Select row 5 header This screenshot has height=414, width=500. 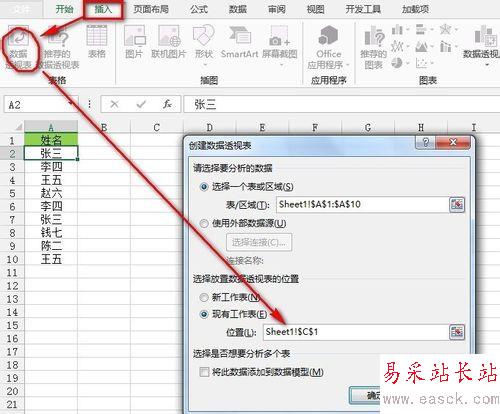tap(12, 193)
